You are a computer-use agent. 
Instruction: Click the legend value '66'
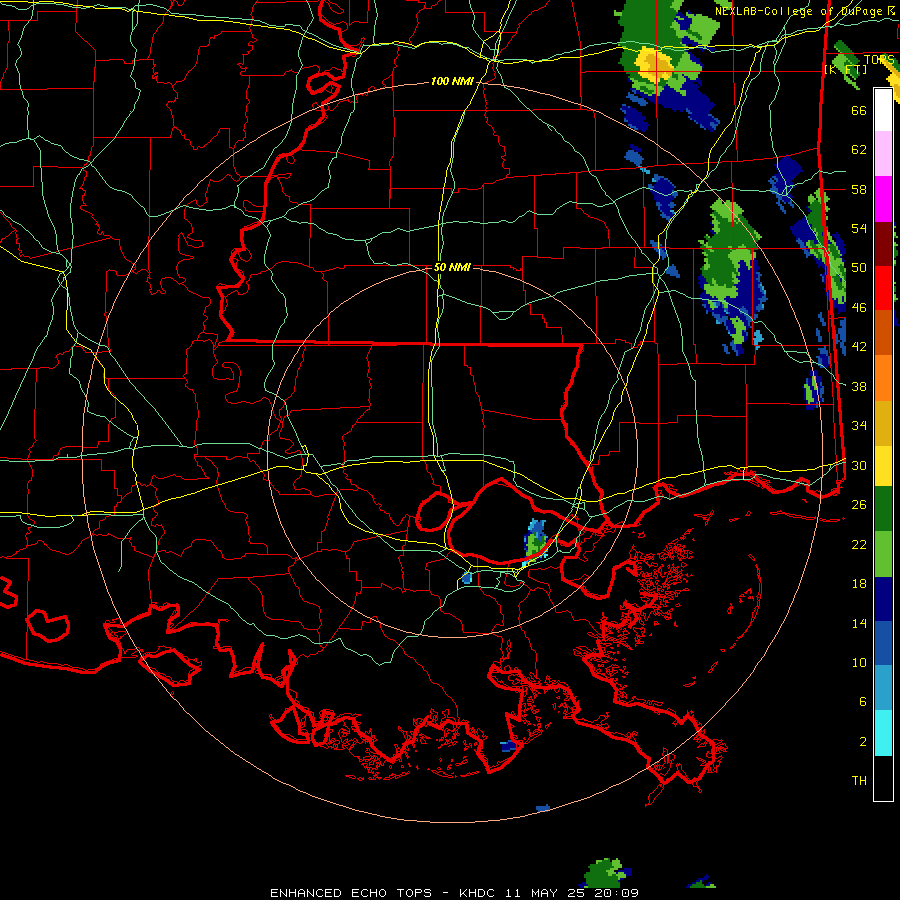click(859, 111)
